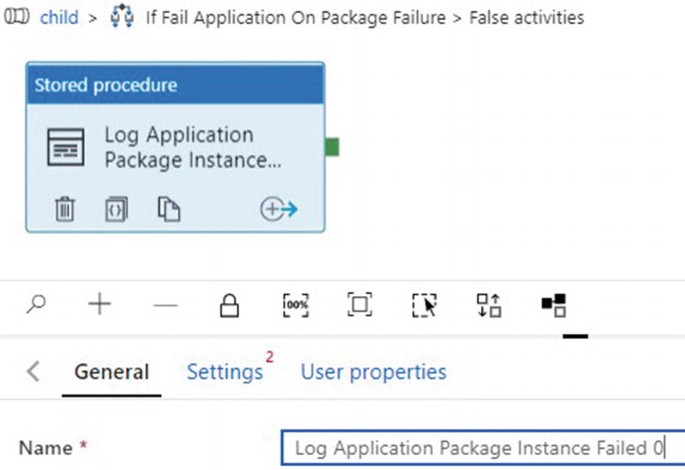The height and width of the screenshot is (470, 685).
Task: Fit pipeline to screen icon
Action: click(x=360, y=304)
